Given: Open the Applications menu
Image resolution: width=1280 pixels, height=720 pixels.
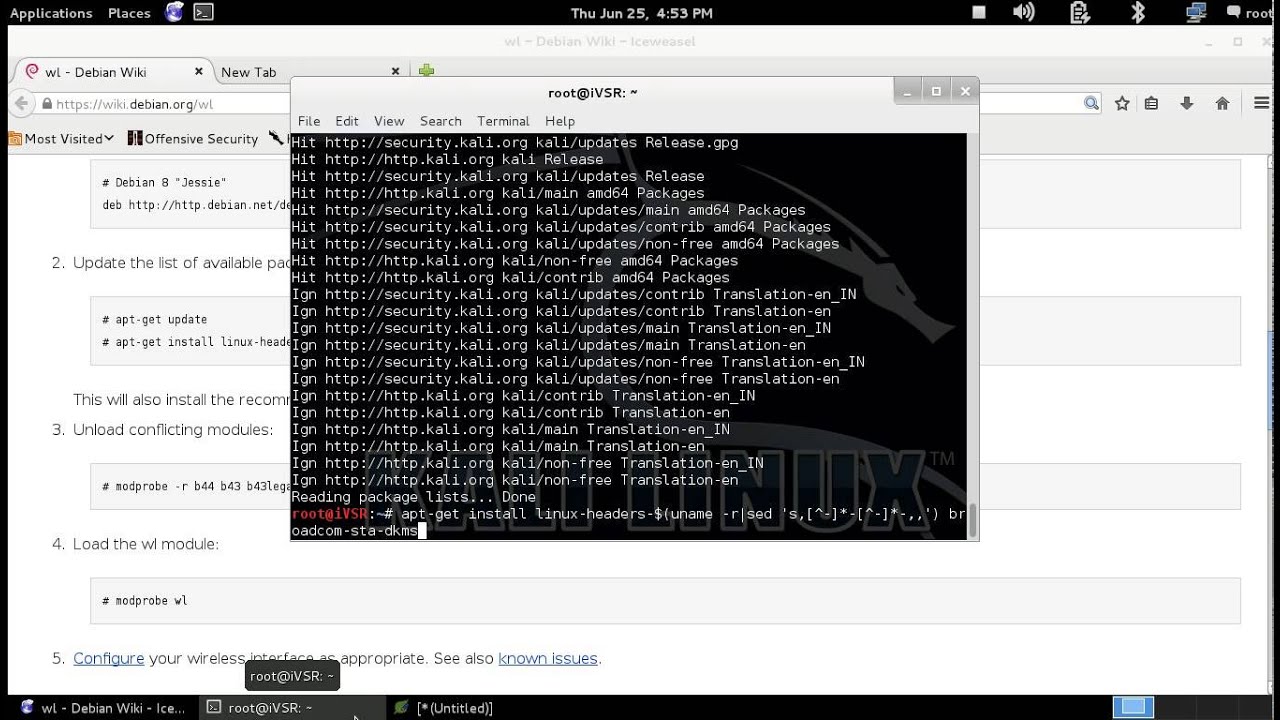Looking at the screenshot, I should (x=51, y=13).
